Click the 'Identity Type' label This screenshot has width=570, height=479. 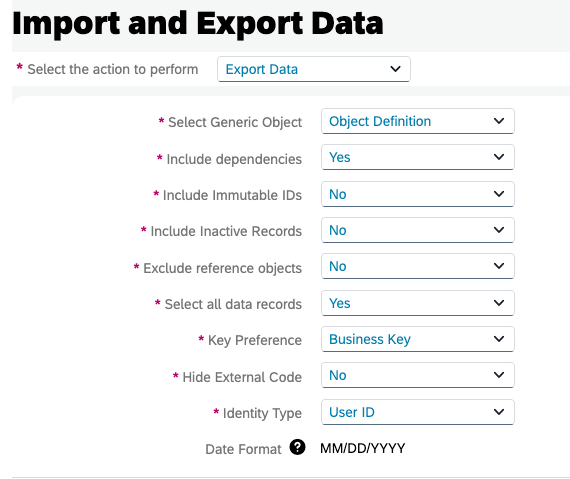(x=262, y=414)
